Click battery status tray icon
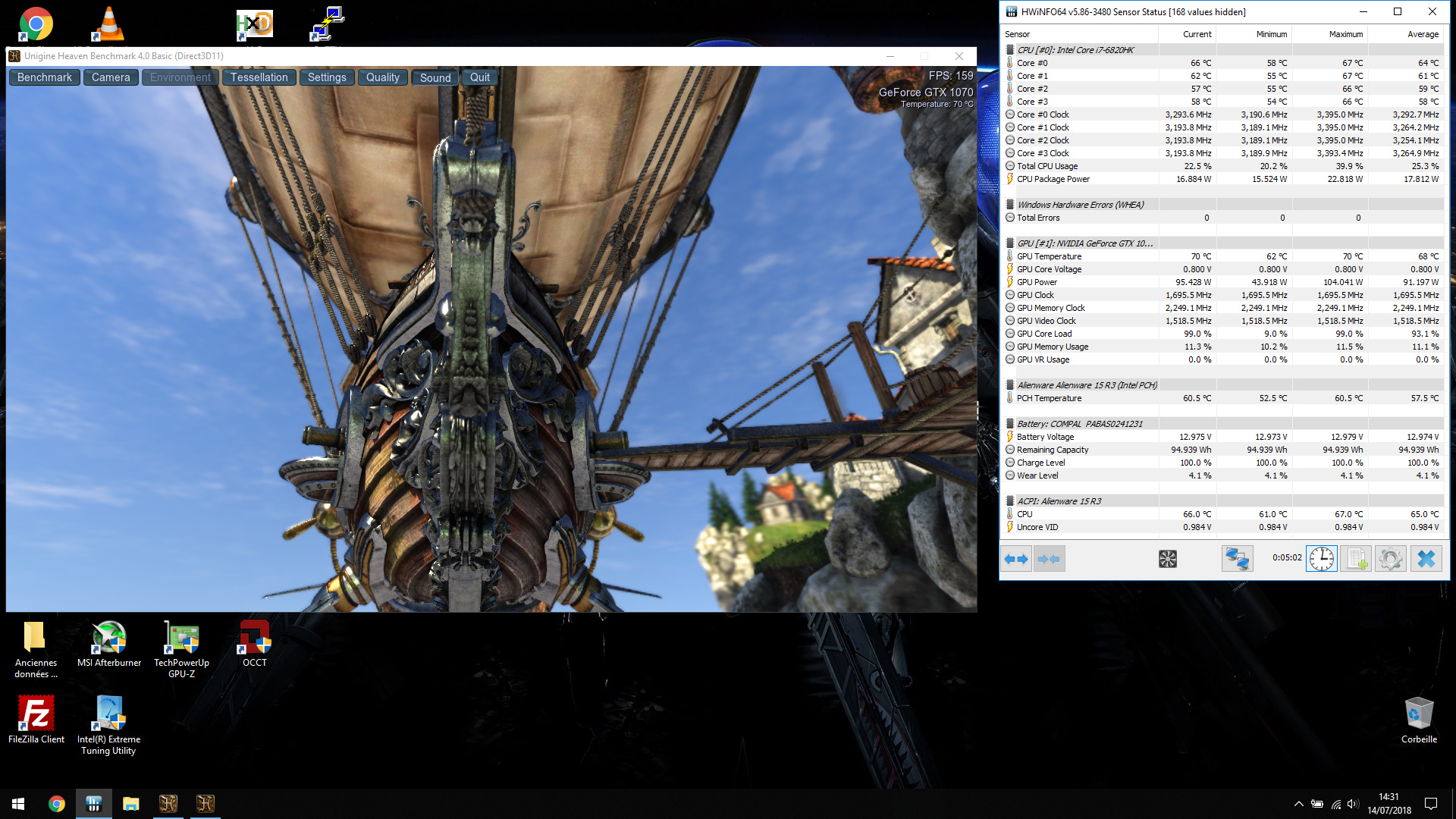This screenshot has width=1456, height=819. click(x=1318, y=804)
